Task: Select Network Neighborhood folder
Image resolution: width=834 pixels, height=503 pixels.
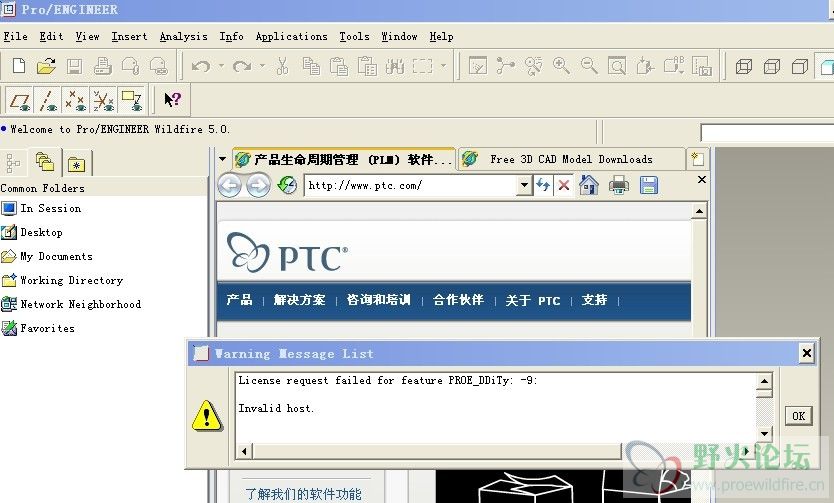Action: [71, 304]
